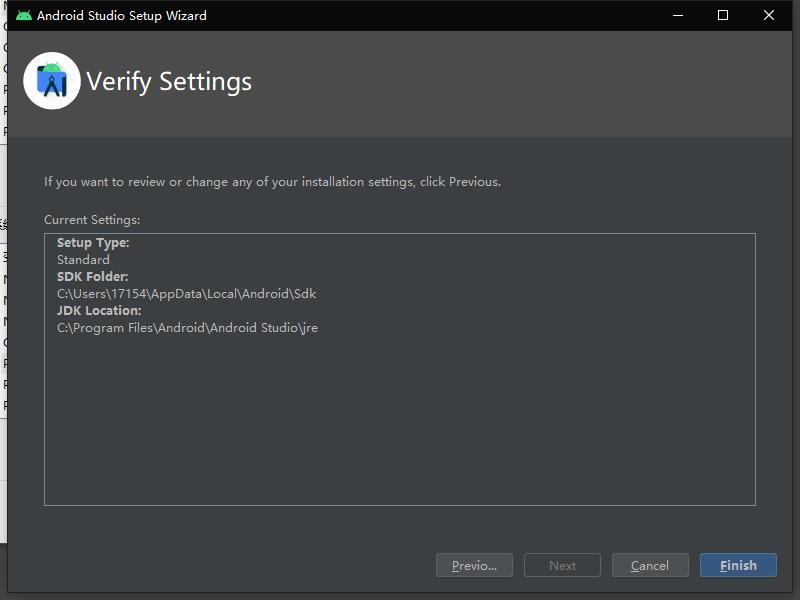The width and height of the screenshot is (800, 600).
Task: Minimize the Setup Wizard window
Action: [678, 15]
